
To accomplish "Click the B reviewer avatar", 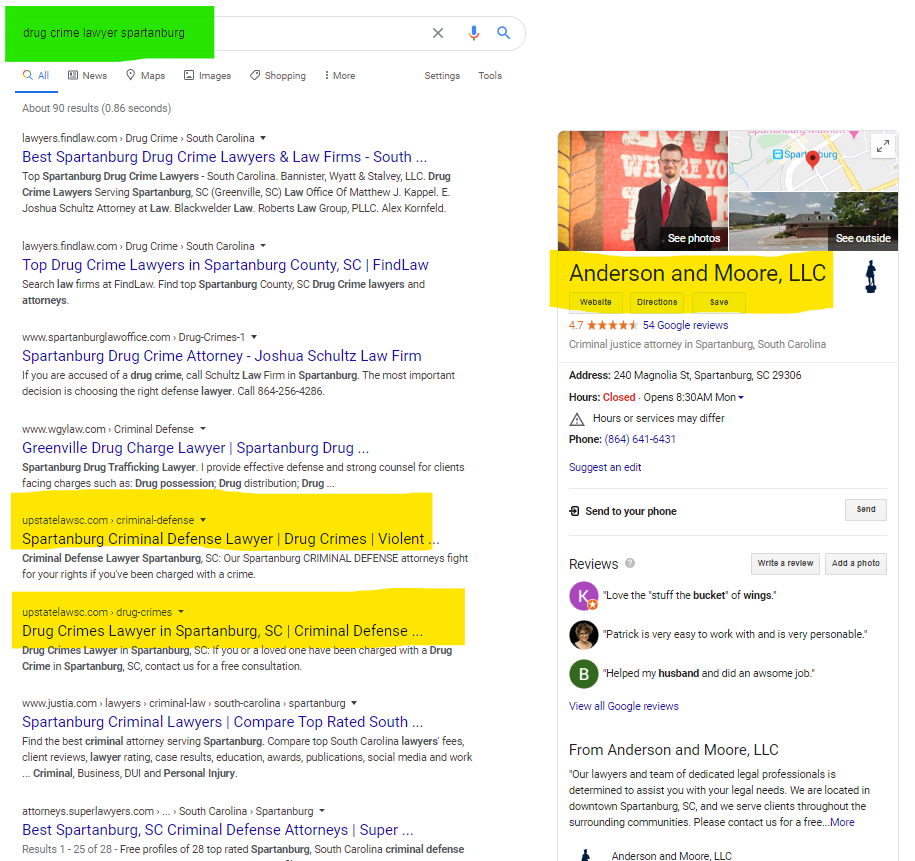I will (584, 674).
